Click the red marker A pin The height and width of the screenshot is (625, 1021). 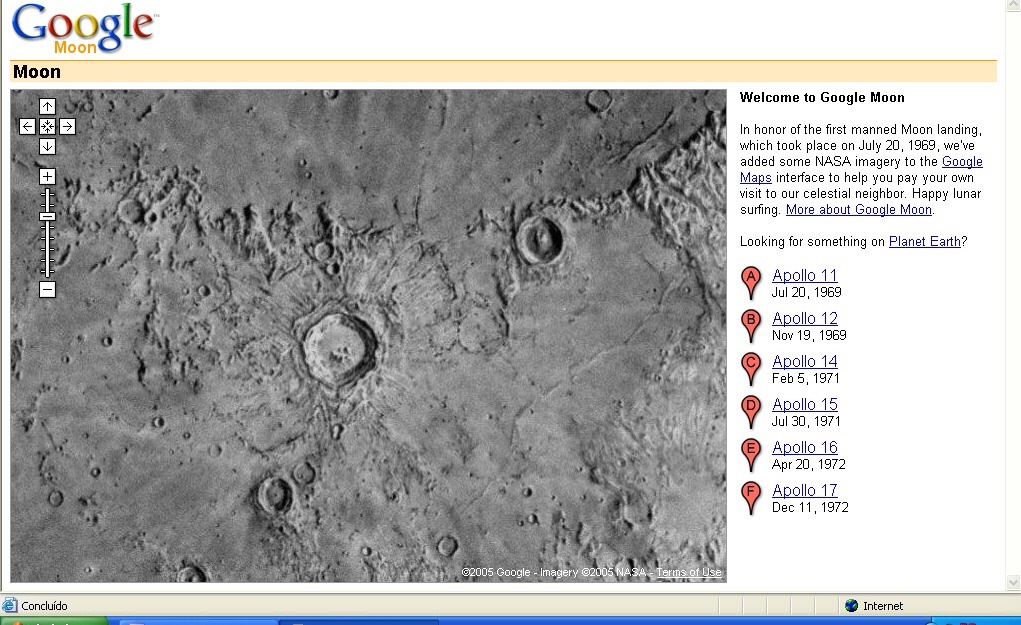[751, 283]
